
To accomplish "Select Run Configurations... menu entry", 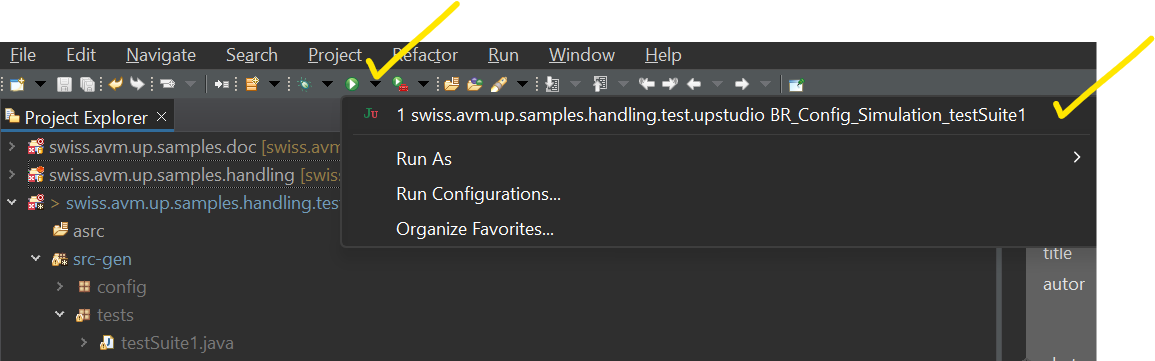I will click(479, 194).
